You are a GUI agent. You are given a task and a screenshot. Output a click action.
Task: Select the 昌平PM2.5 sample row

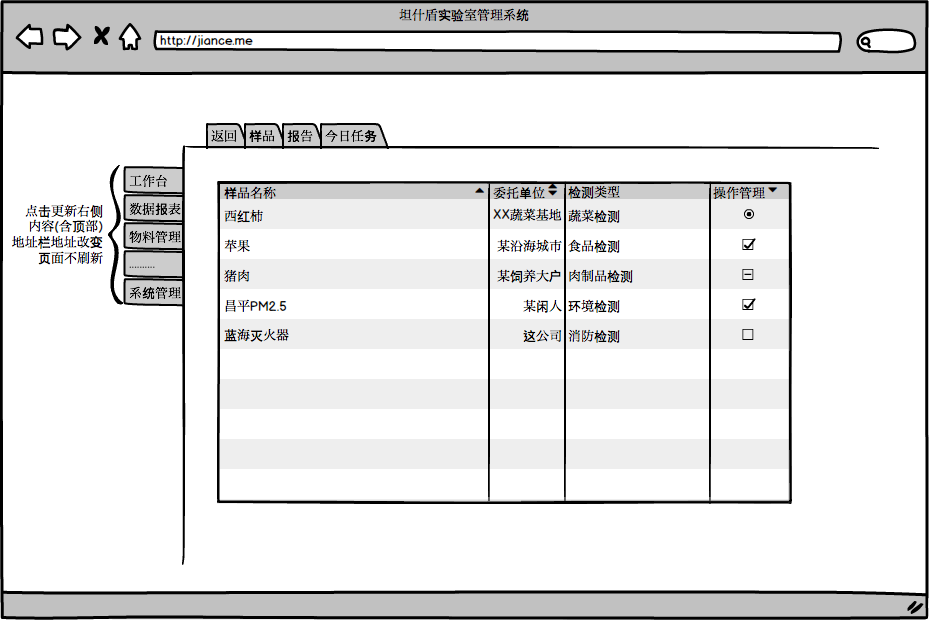click(350, 306)
